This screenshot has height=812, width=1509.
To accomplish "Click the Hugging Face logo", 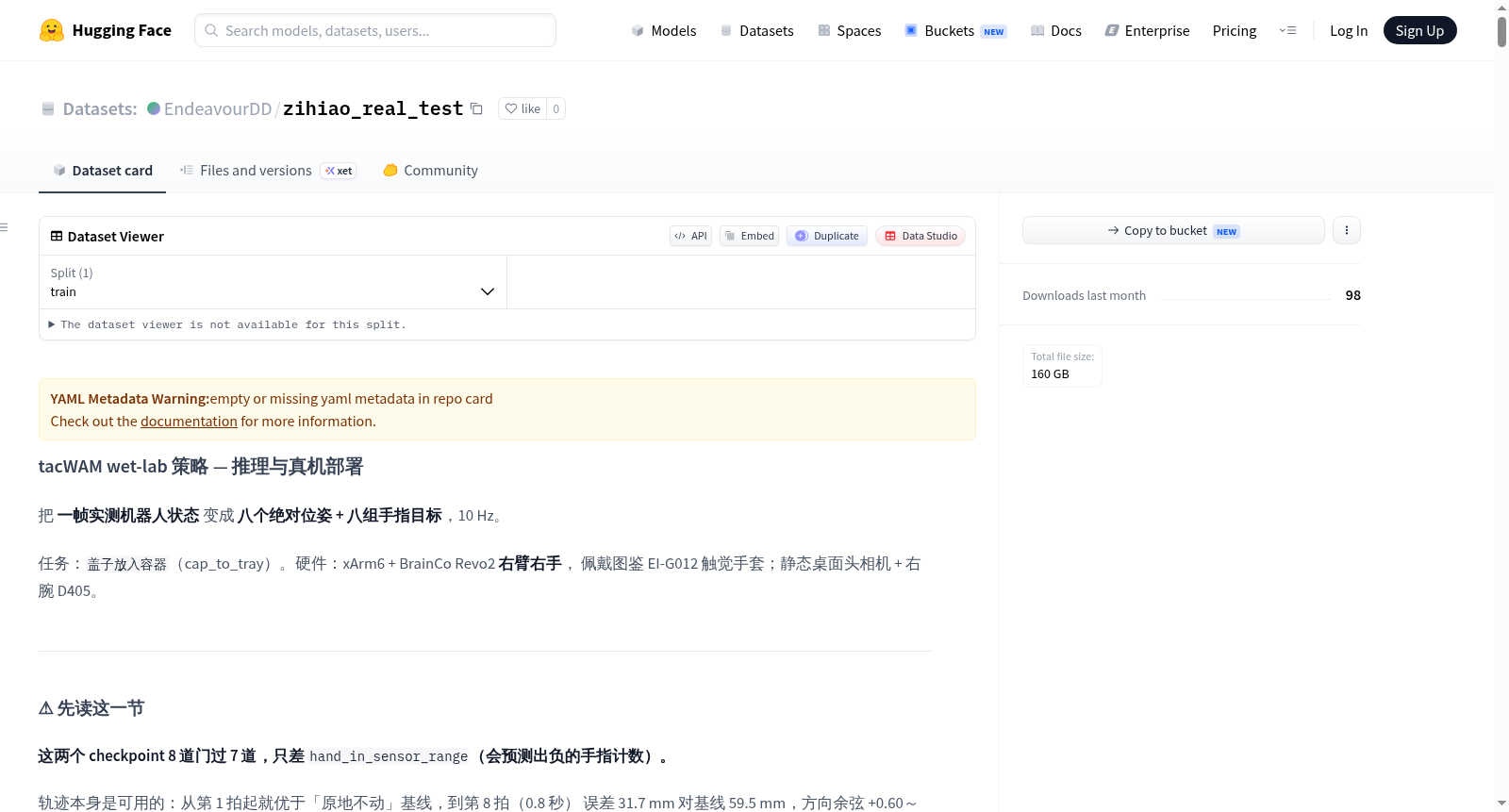I will point(105,30).
